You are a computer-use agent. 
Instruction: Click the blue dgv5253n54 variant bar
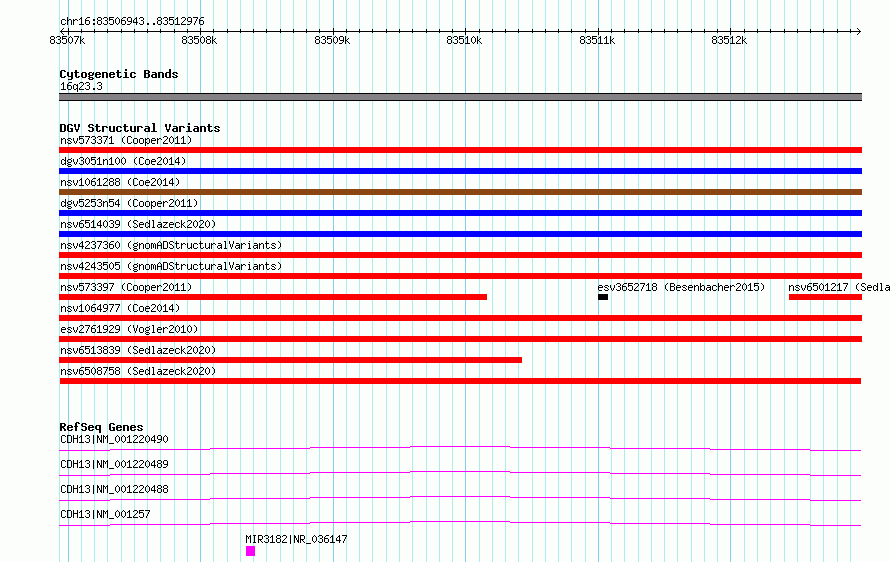(460, 213)
